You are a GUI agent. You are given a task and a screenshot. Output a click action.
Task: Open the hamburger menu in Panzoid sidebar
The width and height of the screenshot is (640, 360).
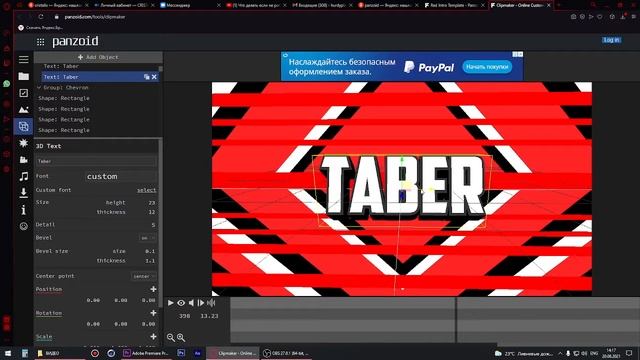coord(24,60)
